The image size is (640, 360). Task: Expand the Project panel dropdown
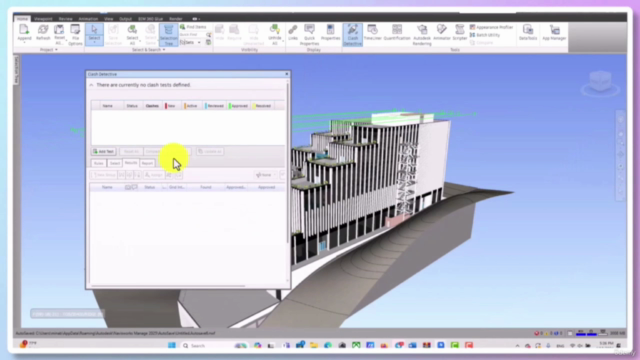point(49,50)
